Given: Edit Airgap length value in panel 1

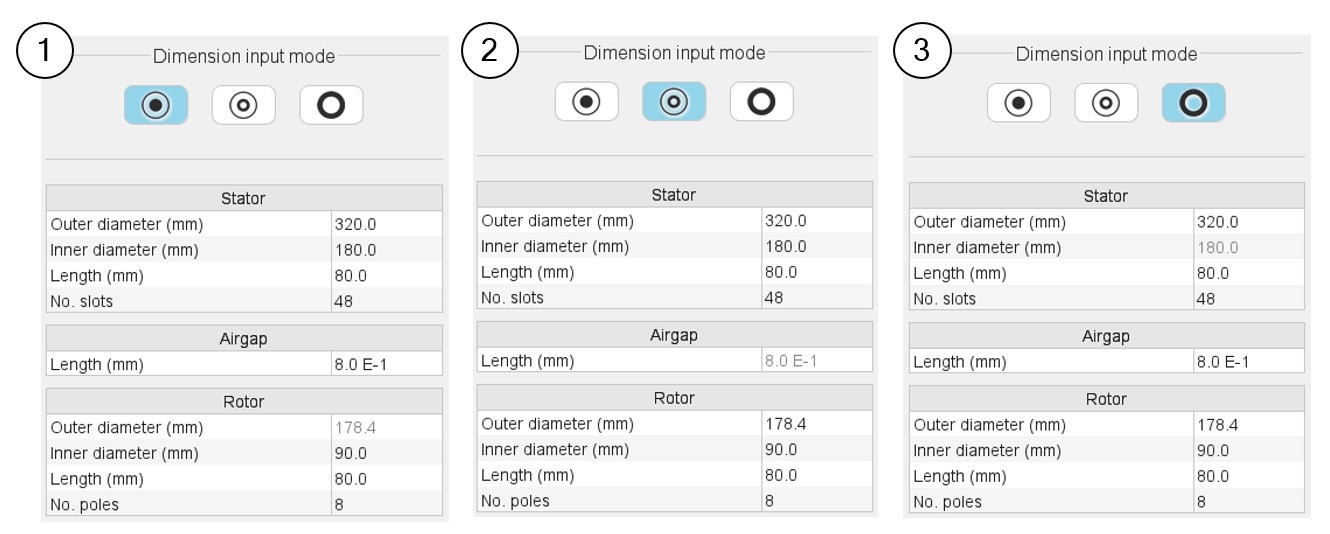Looking at the screenshot, I should [386, 365].
